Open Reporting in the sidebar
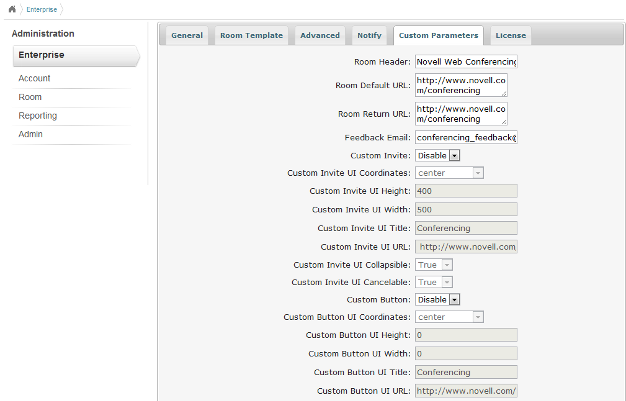626x401 pixels. coord(37,116)
